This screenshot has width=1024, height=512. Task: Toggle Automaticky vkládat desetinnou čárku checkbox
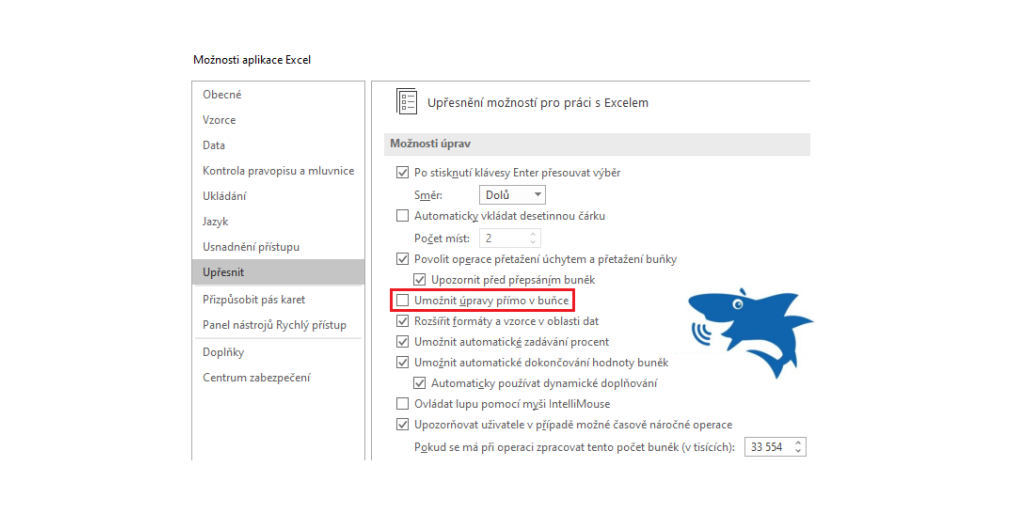click(402, 216)
